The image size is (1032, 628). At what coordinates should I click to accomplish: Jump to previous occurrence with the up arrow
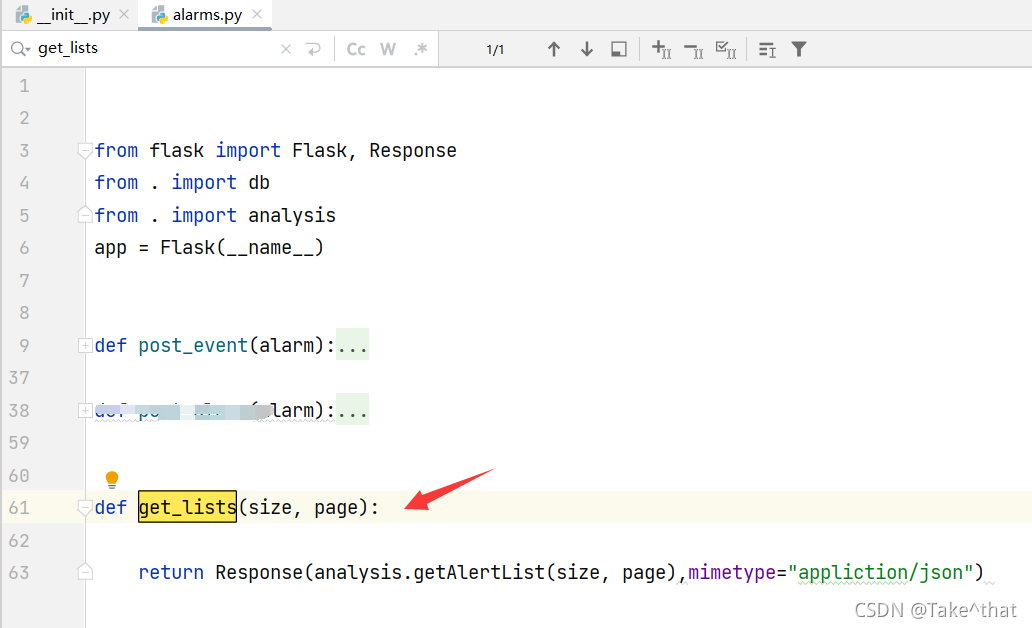click(x=554, y=48)
